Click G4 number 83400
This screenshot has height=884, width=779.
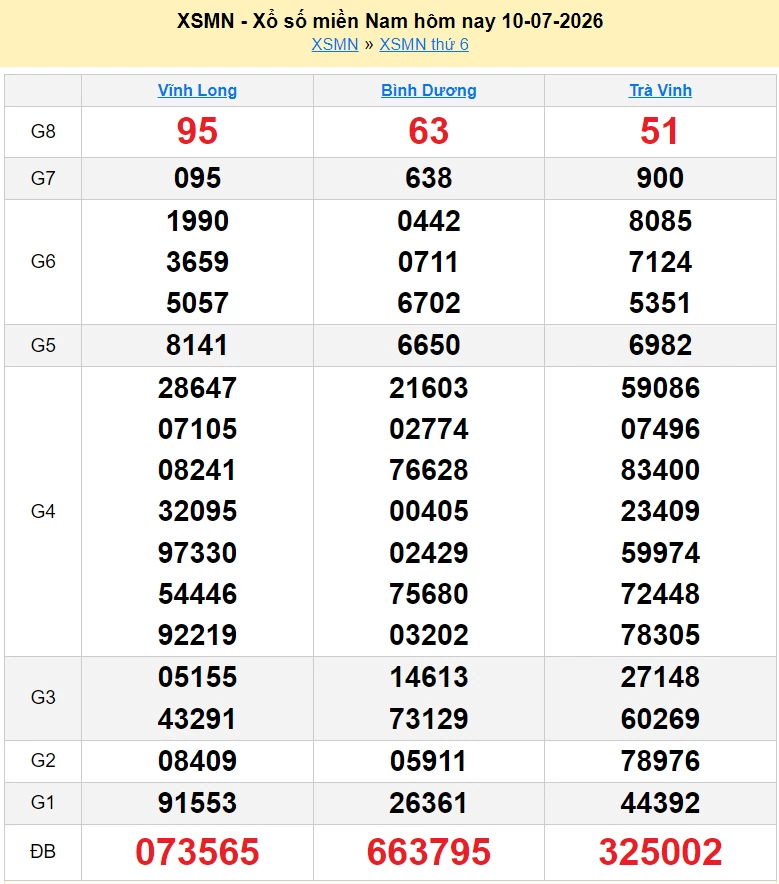(x=660, y=470)
